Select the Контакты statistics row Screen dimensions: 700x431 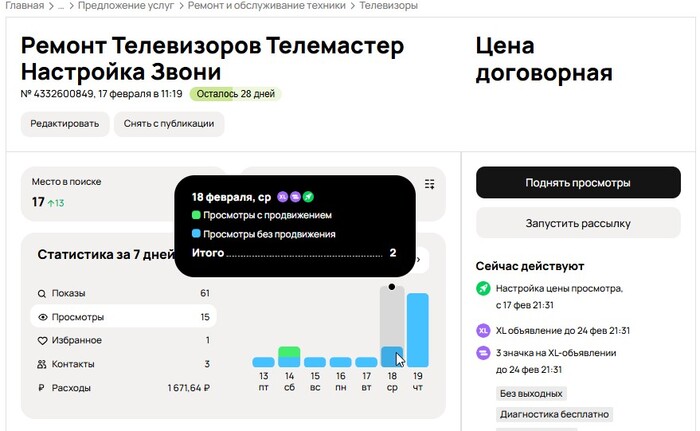click(x=123, y=364)
